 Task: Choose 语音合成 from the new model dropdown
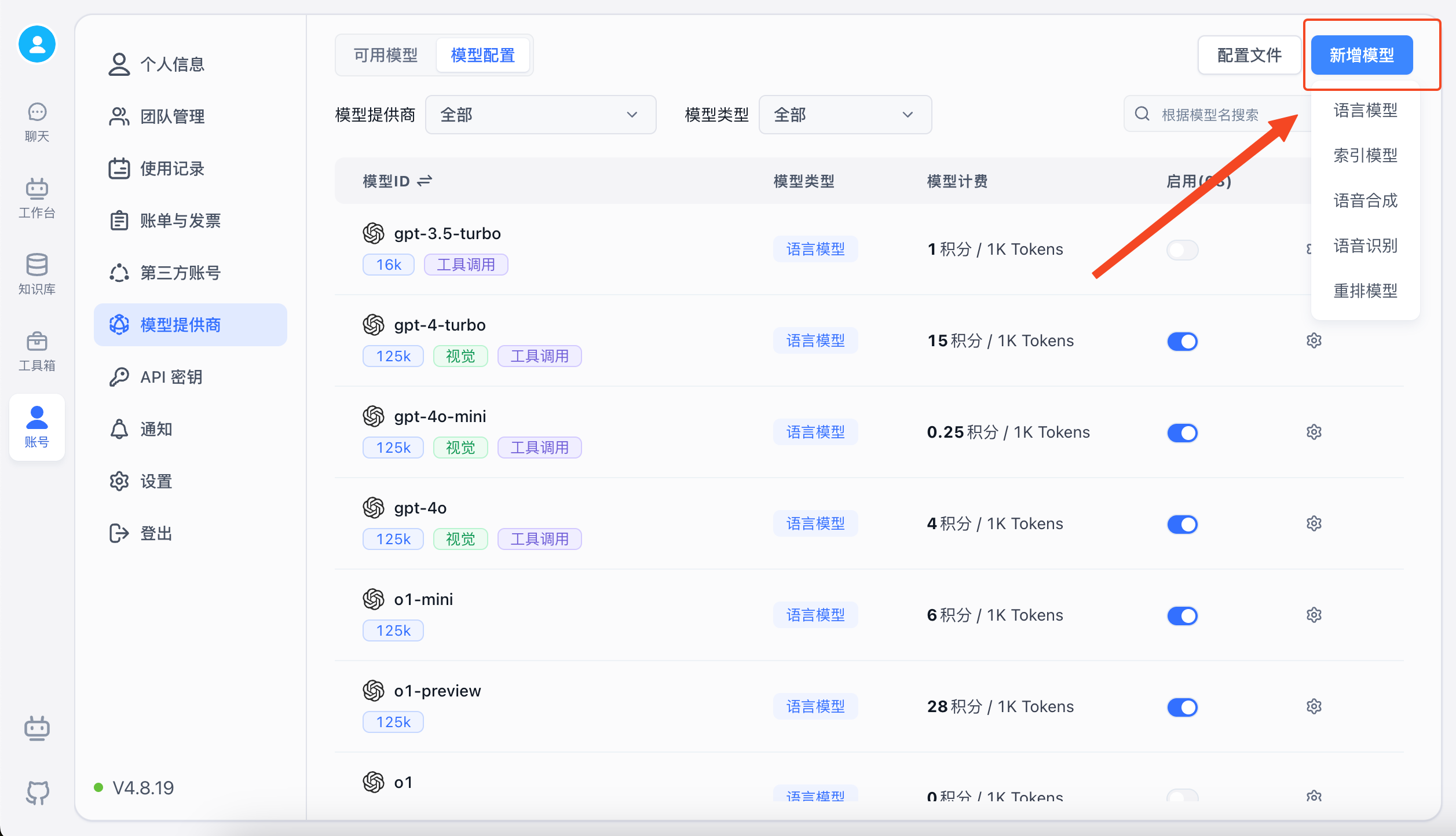click(x=1365, y=201)
